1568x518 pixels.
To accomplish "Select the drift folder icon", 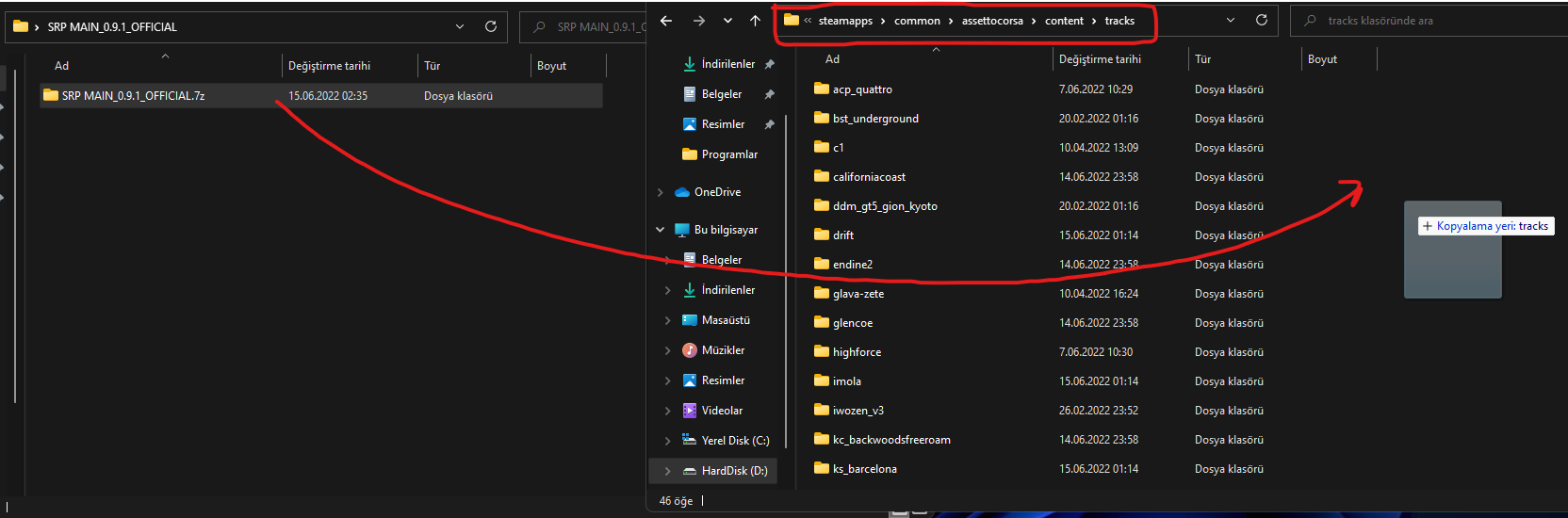I will [x=822, y=235].
